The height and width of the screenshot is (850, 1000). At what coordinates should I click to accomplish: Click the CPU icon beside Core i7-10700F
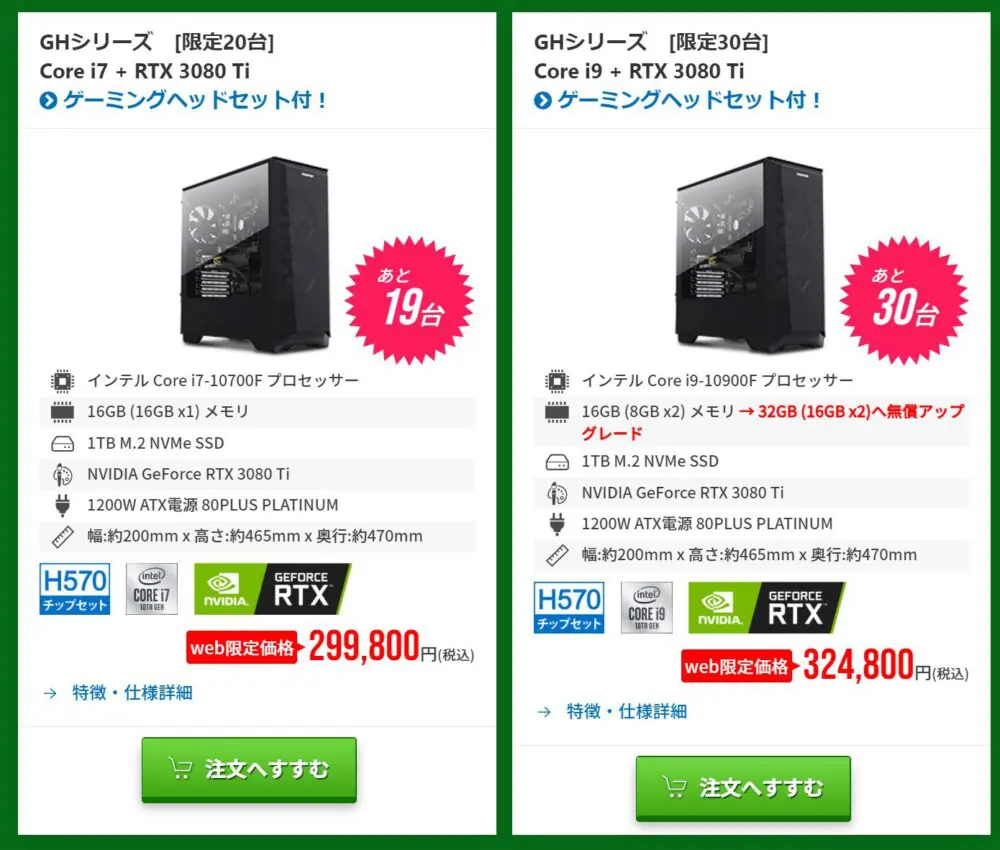coord(62,381)
